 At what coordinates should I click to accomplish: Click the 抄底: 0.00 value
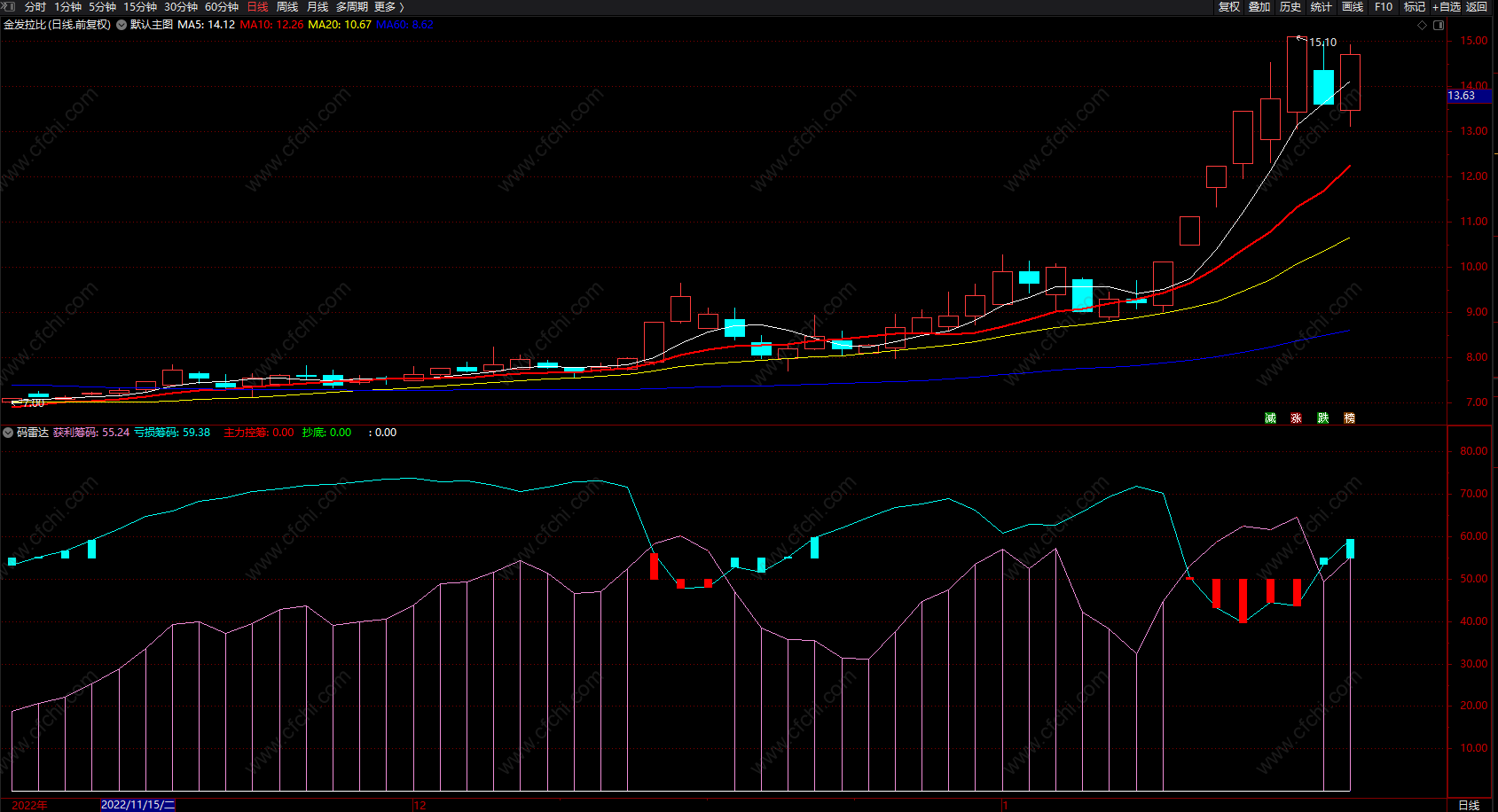click(x=326, y=433)
